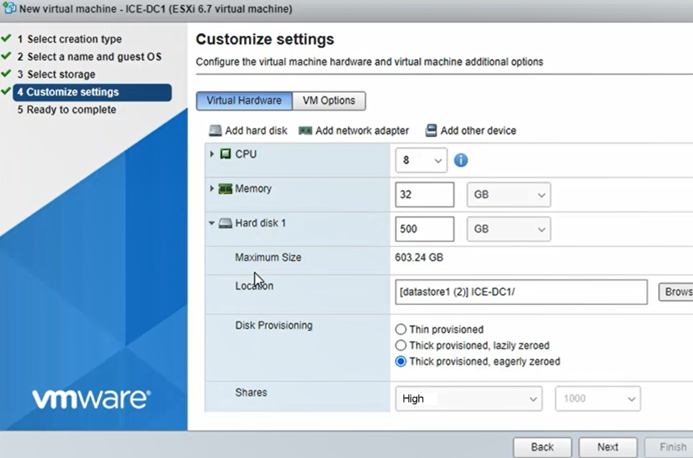The height and width of the screenshot is (458, 693).
Task: Click the Add other device icon
Action: click(431, 130)
